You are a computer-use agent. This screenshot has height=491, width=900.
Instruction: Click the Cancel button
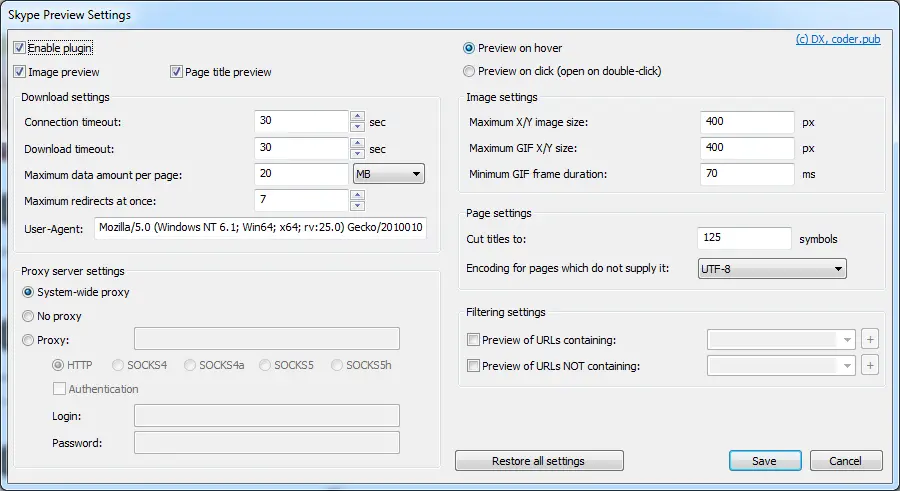pyautogui.click(x=846, y=461)
